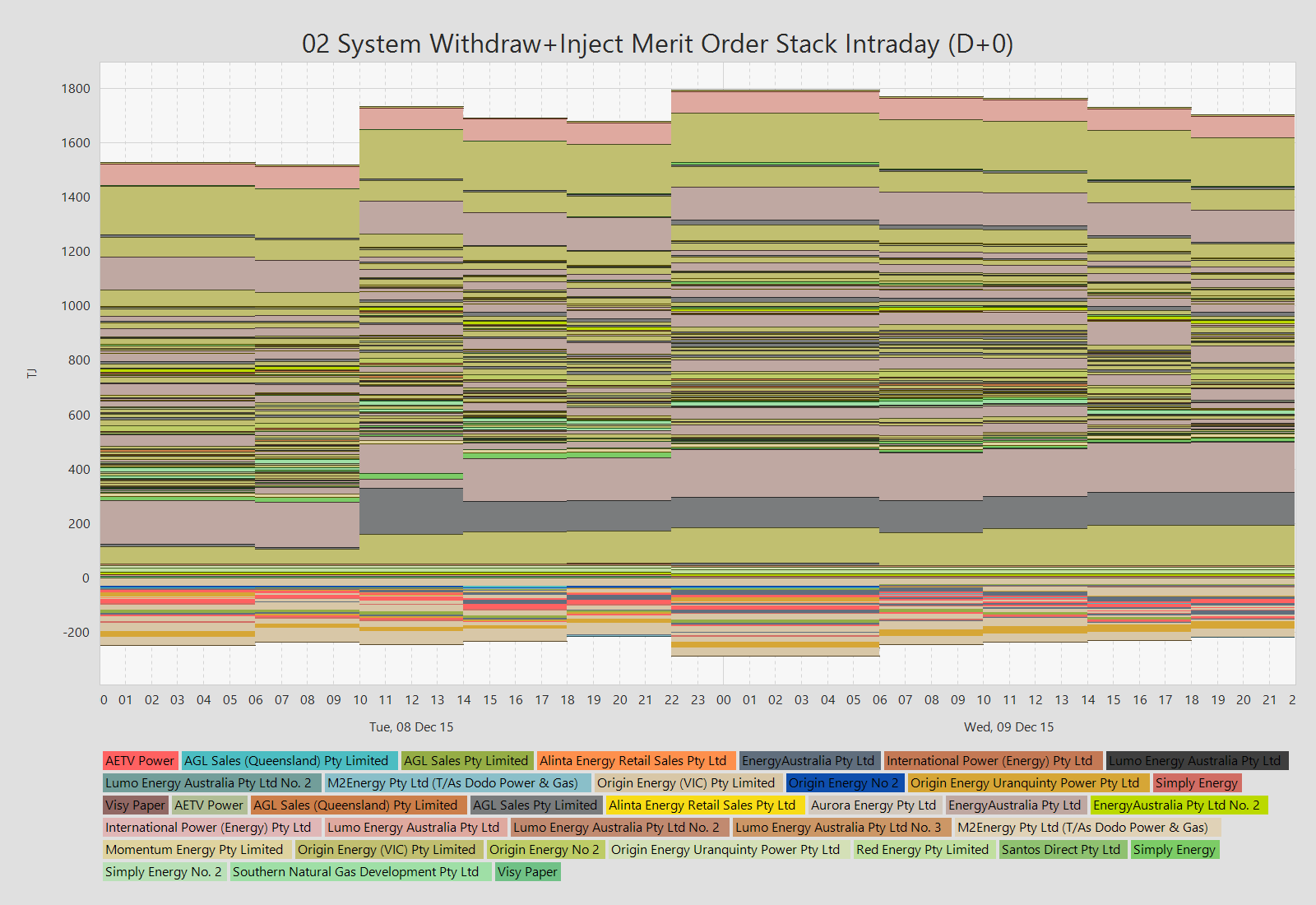Click the light blue M2Energy Pty Ltd legend
The width and height of the screenshot is (1316, 905).
[x=452, y=783]
